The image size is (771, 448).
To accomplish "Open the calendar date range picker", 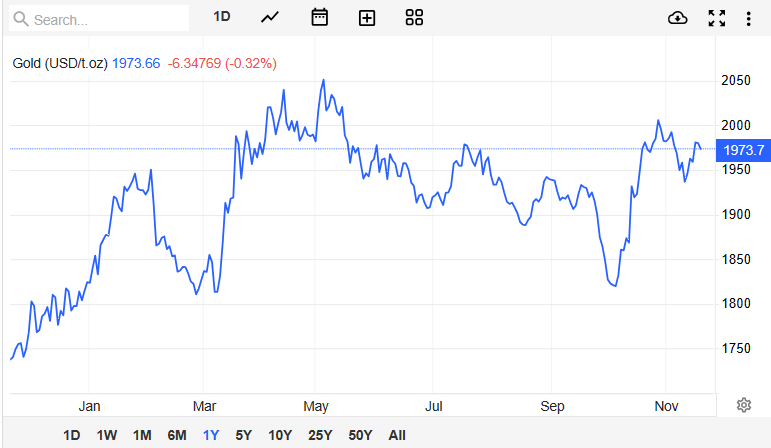I will 320,17.
